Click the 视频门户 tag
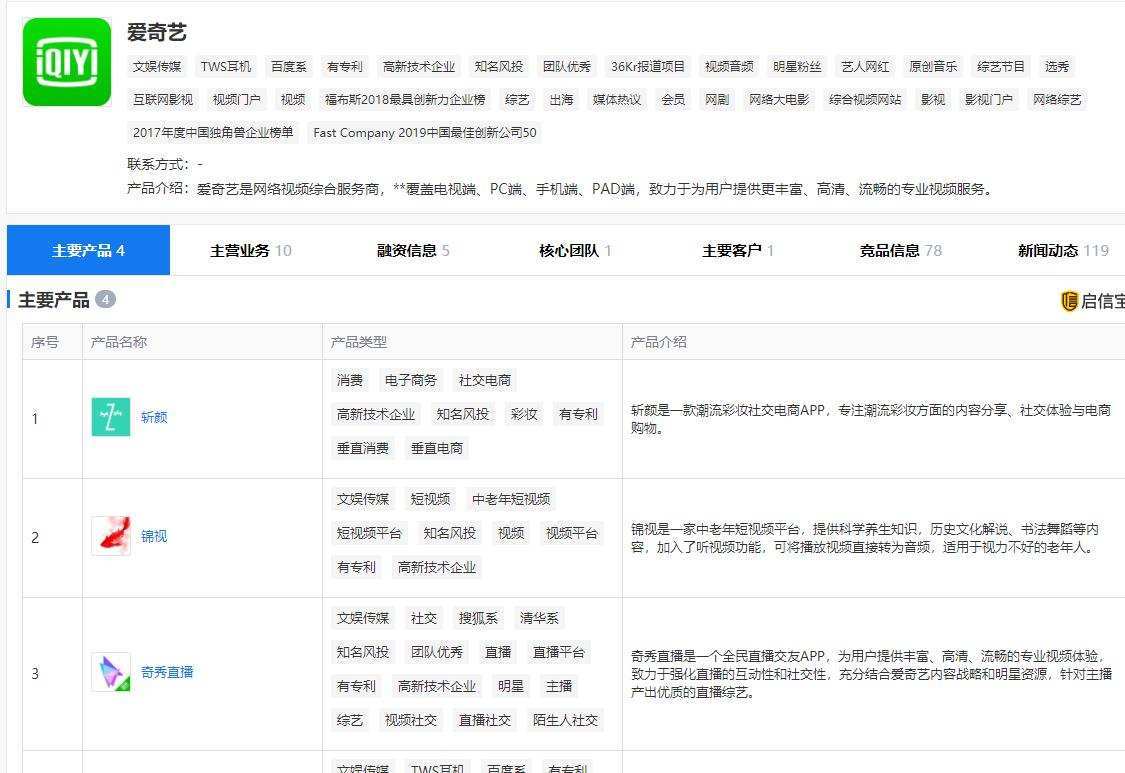The image size is (1125, 773). (237, 100)
